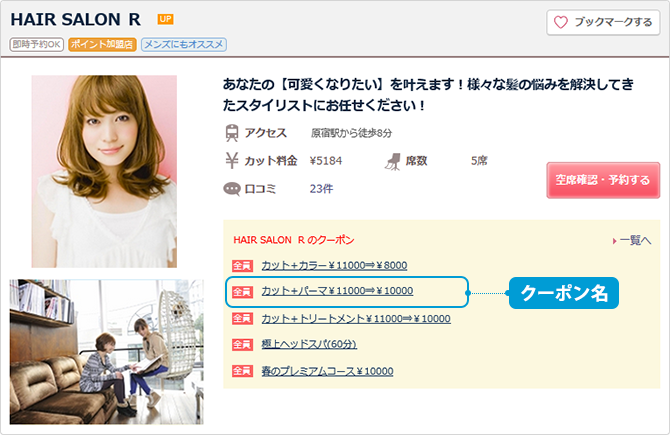Image resolution: width=670 pixels, height=435 pixels.
Task: Open the 一覧へ coupon list link
Action: 632,241
